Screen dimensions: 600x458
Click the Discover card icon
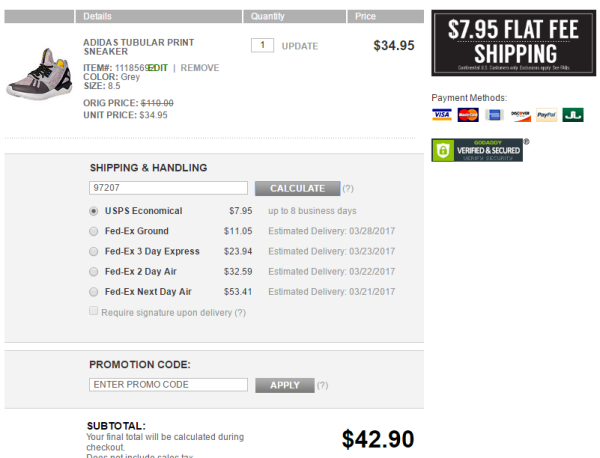pyautogui.click(x=520, y=115)
